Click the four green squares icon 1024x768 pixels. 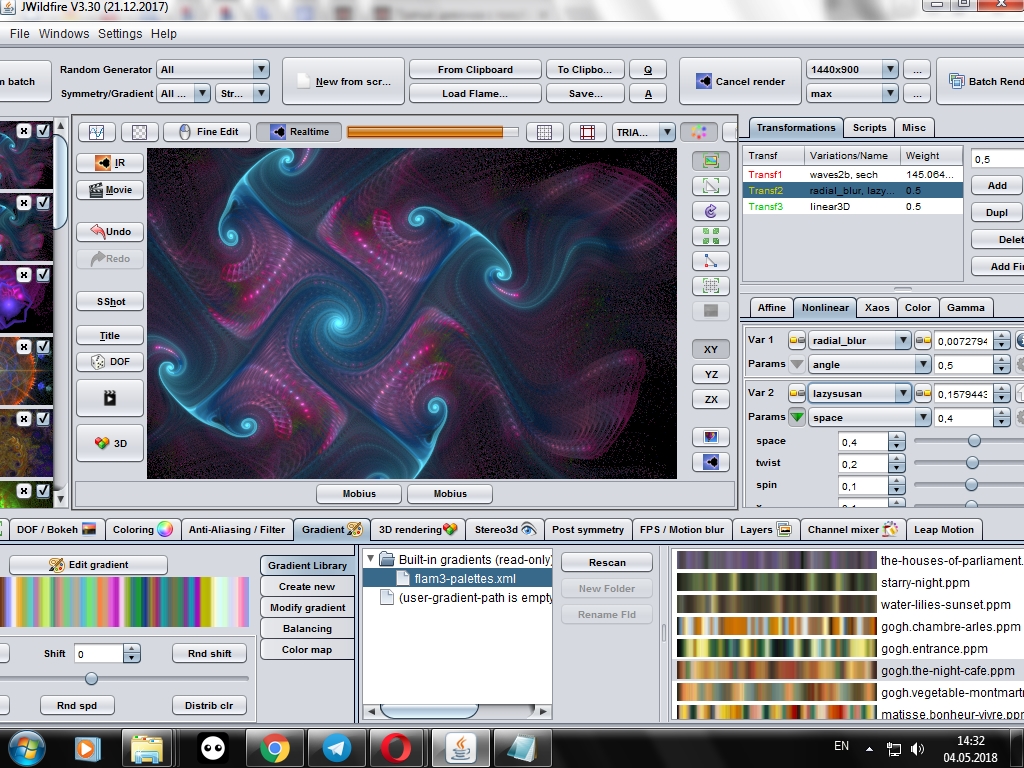click(x=711, y=236)
